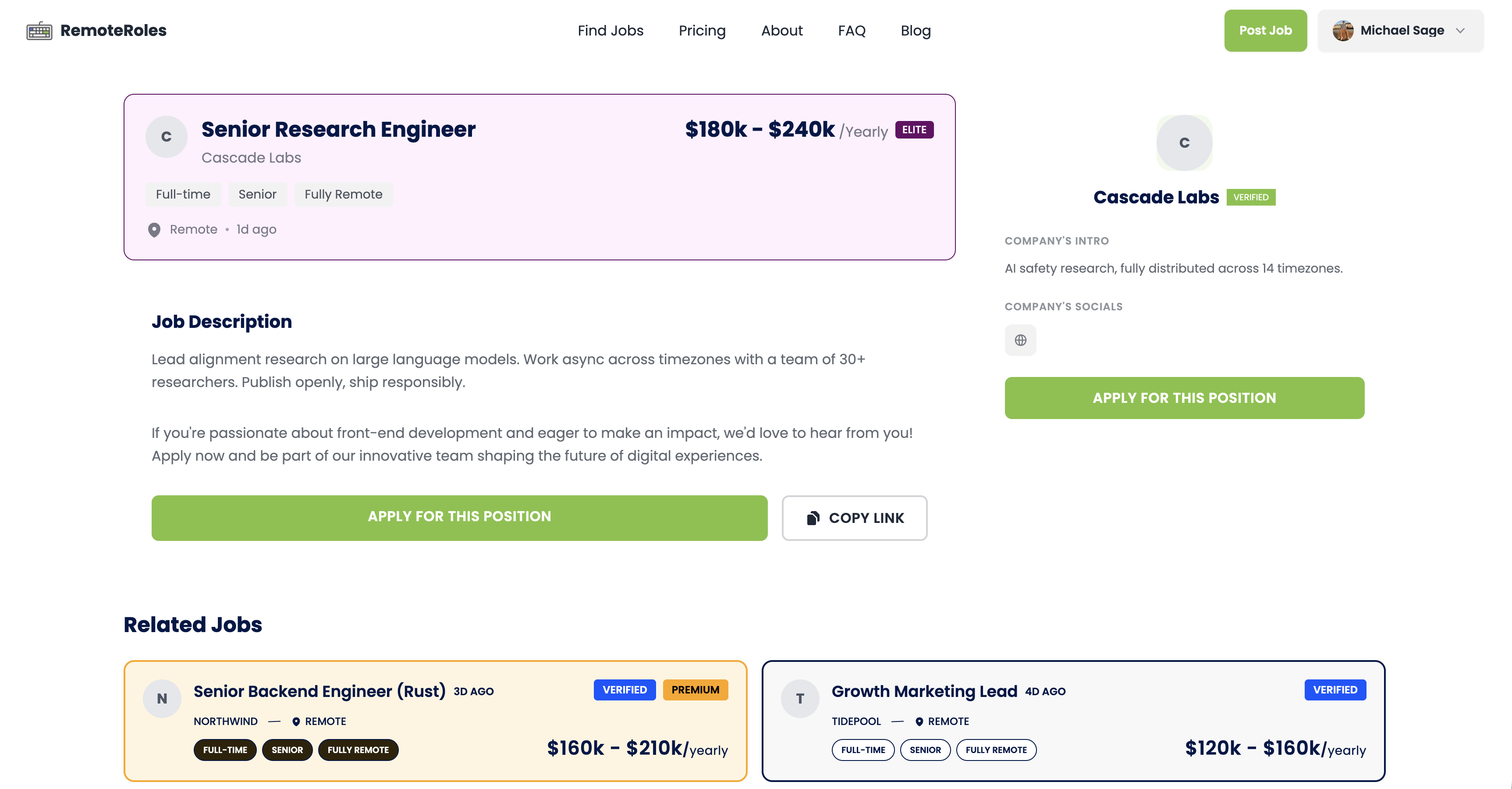Click the location pin icon beside Remote
Viewport: 1512px width, 789px height.
154,230
